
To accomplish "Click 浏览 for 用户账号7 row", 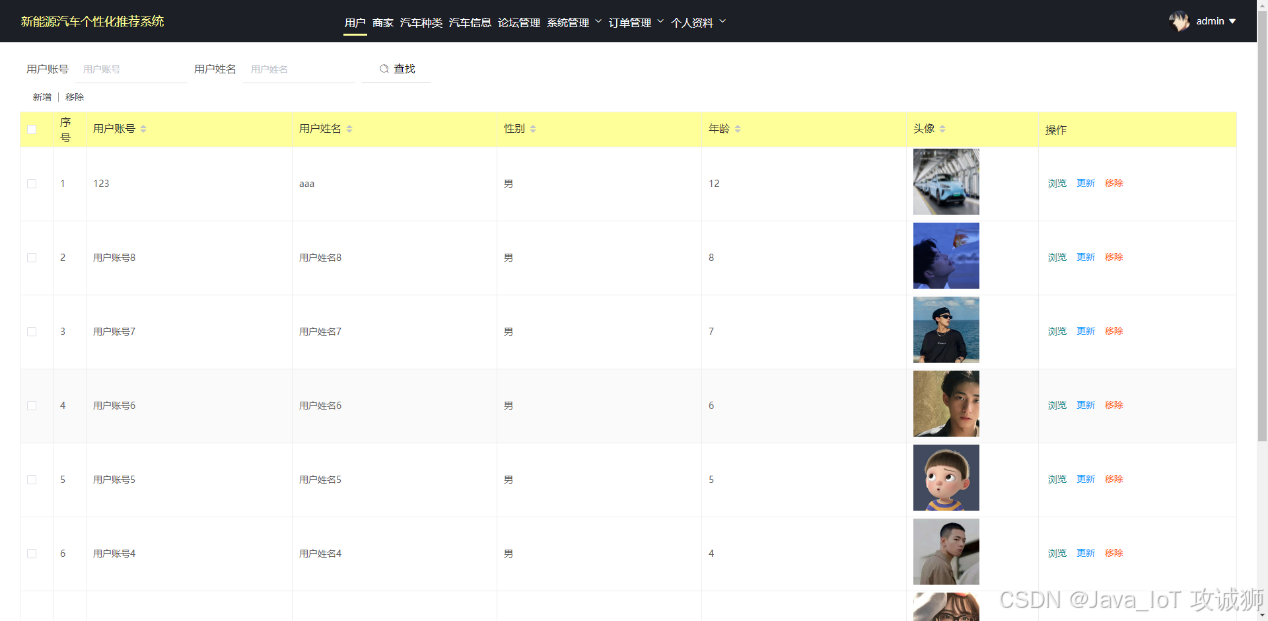I will click(1057, 331).
